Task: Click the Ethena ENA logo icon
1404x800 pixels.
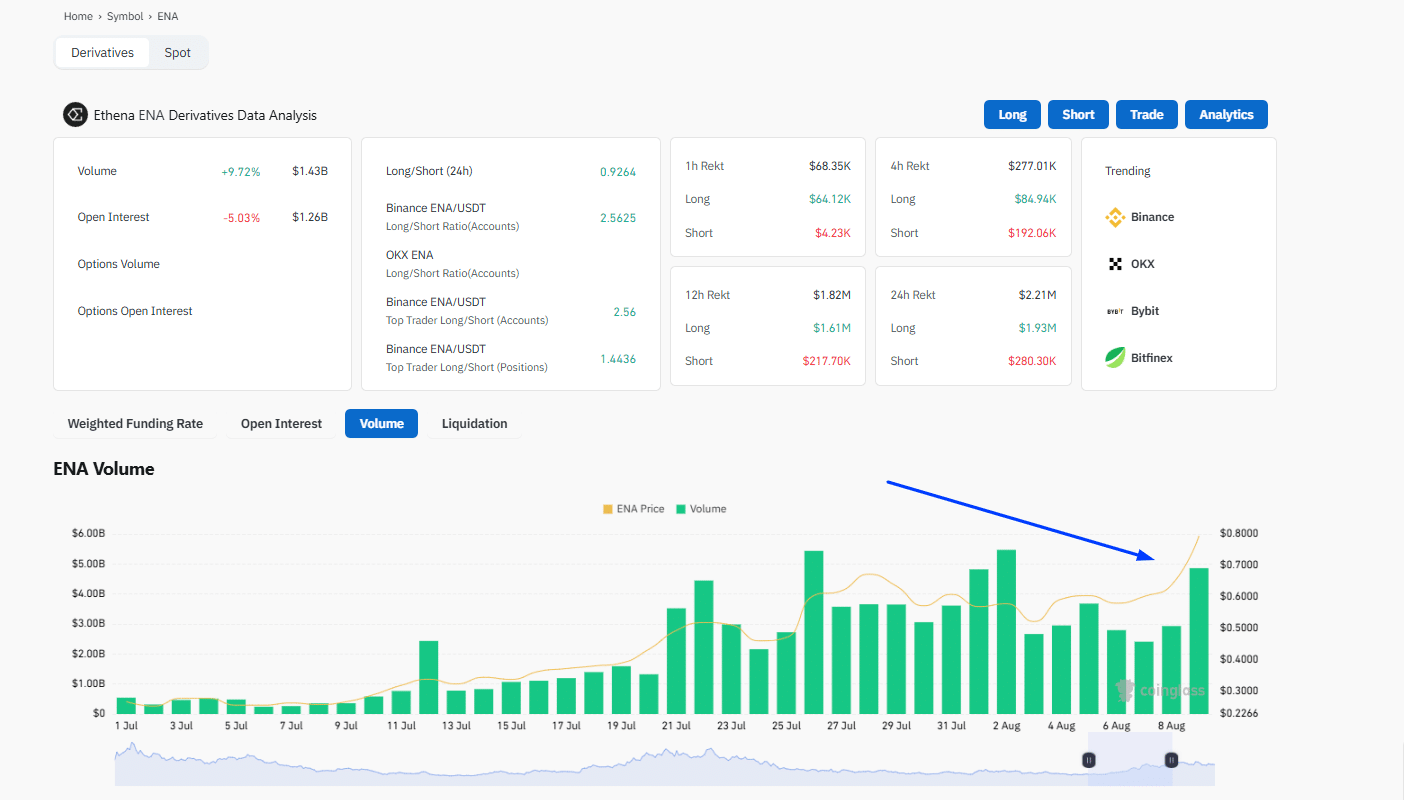Action: (75, 115)
